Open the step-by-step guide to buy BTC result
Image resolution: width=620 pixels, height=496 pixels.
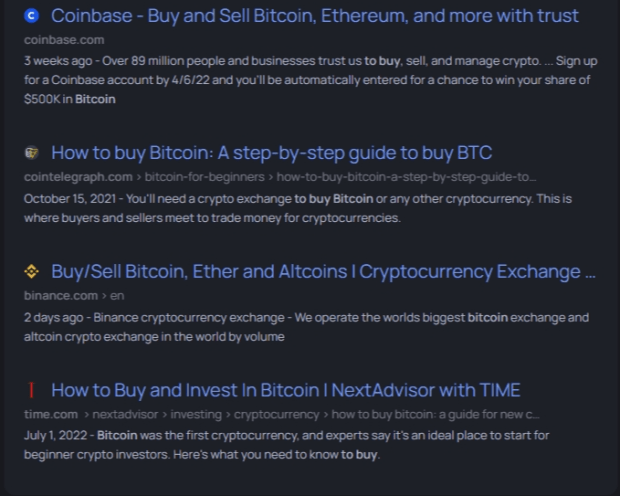(271, 153)
